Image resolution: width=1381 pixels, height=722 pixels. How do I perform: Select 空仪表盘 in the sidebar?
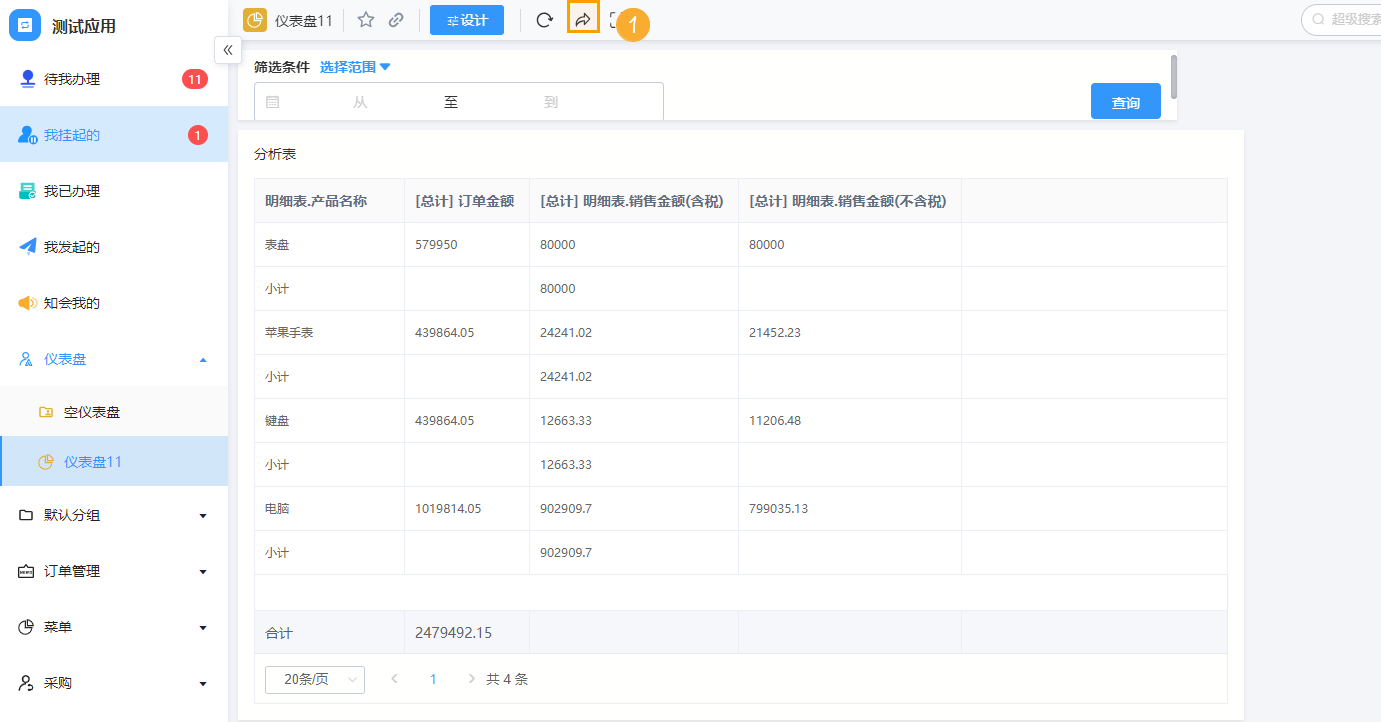click(92, 411)
